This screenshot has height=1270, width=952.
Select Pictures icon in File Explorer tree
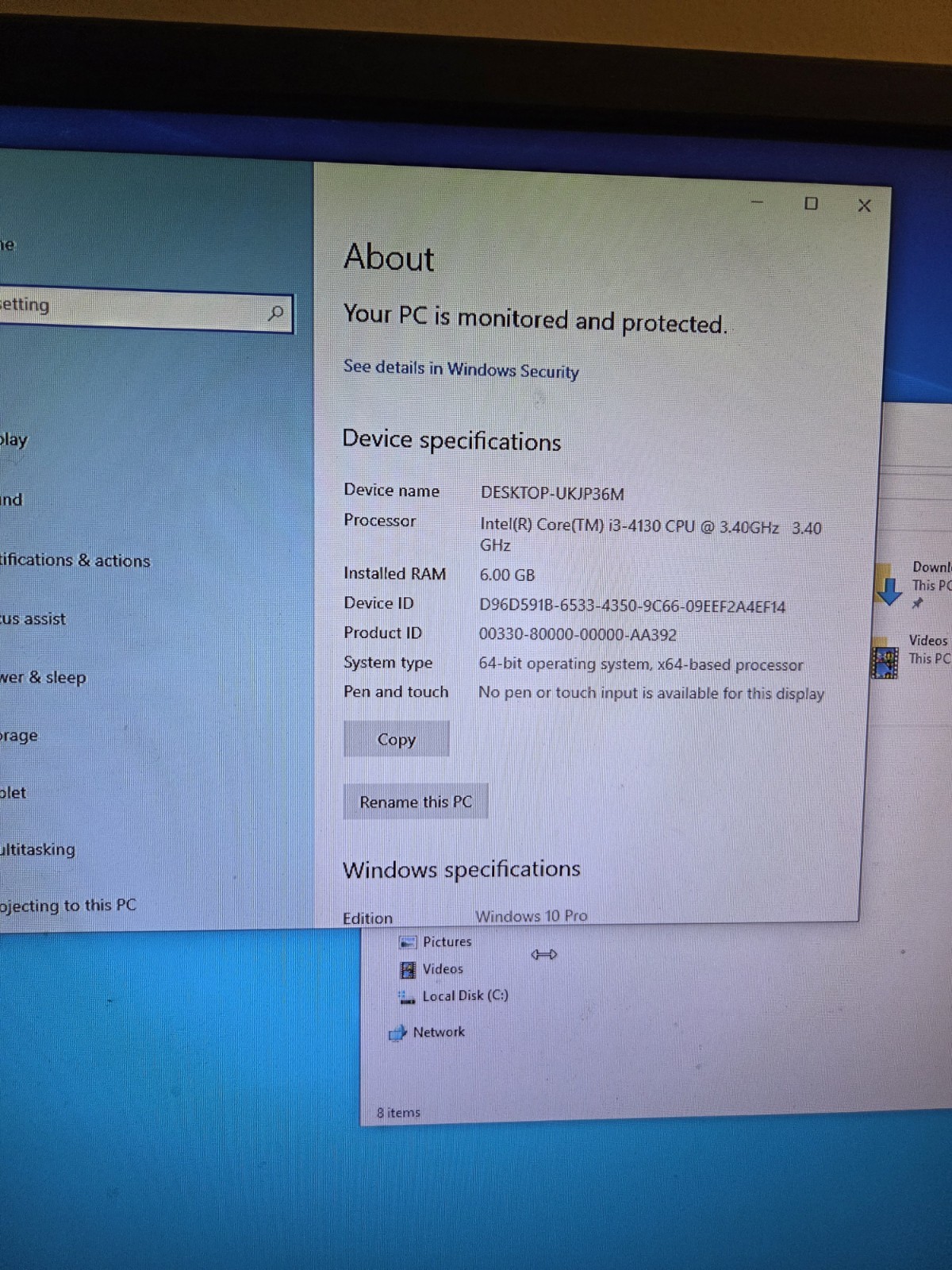[x=408, y=942]
